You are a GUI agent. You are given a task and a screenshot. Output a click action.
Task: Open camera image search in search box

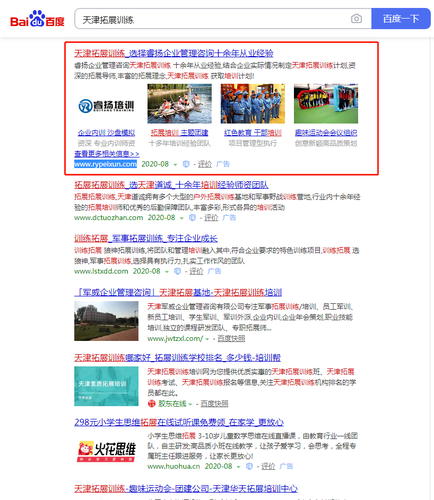pos(356,19)
